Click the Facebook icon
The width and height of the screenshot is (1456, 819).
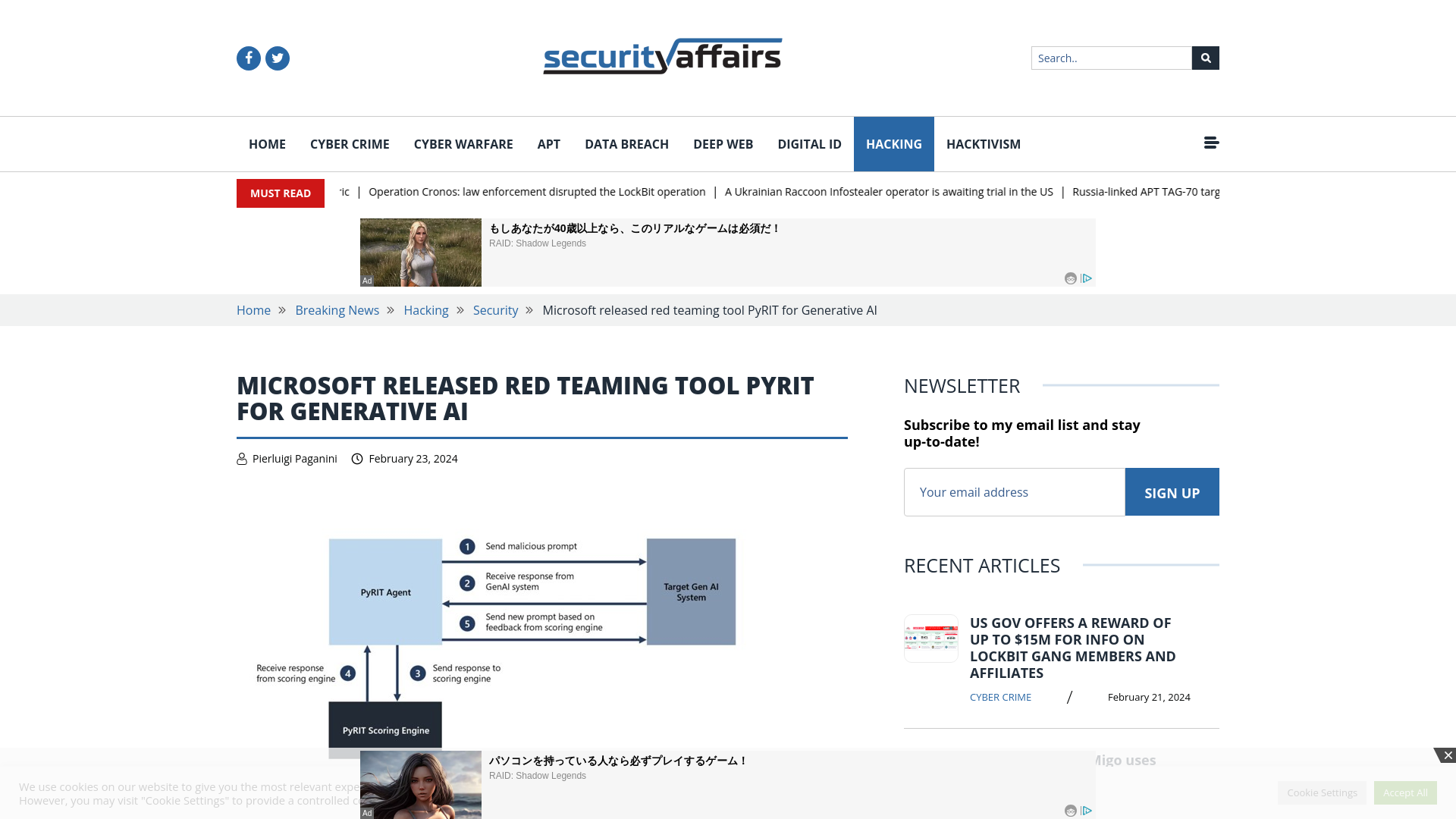[248, 57]
